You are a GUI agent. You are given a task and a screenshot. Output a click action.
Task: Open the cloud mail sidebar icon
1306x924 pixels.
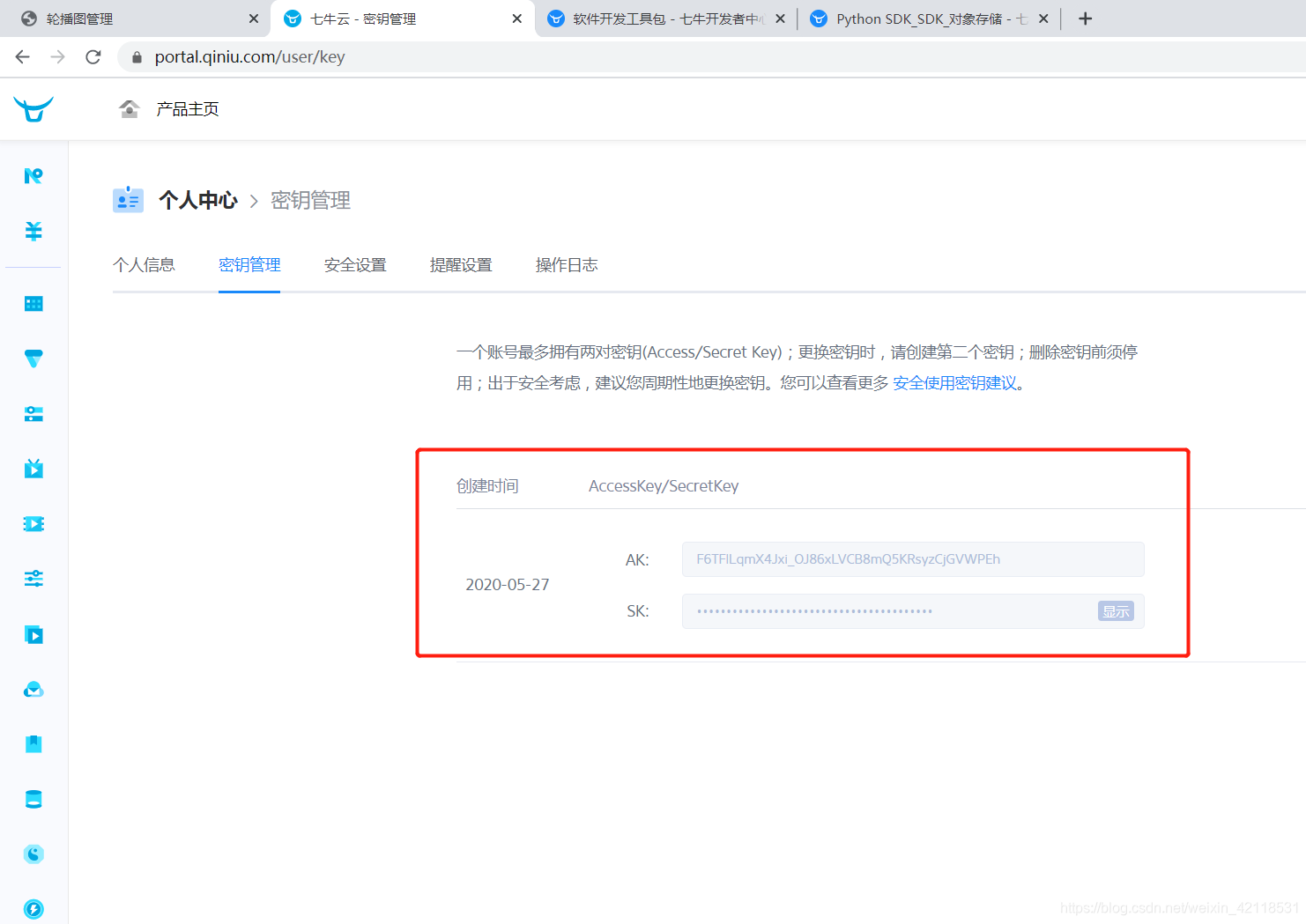pos(33,690)
